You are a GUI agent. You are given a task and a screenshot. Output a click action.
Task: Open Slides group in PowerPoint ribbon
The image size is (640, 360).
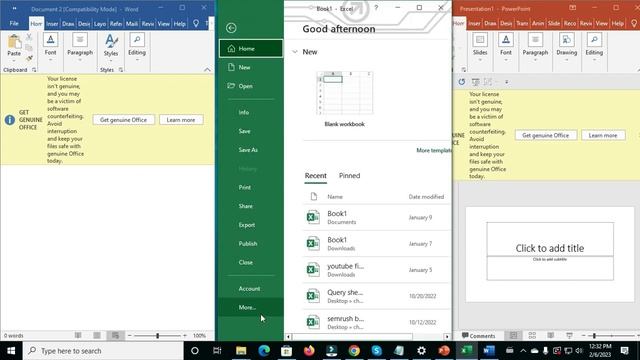pos(480,47)
